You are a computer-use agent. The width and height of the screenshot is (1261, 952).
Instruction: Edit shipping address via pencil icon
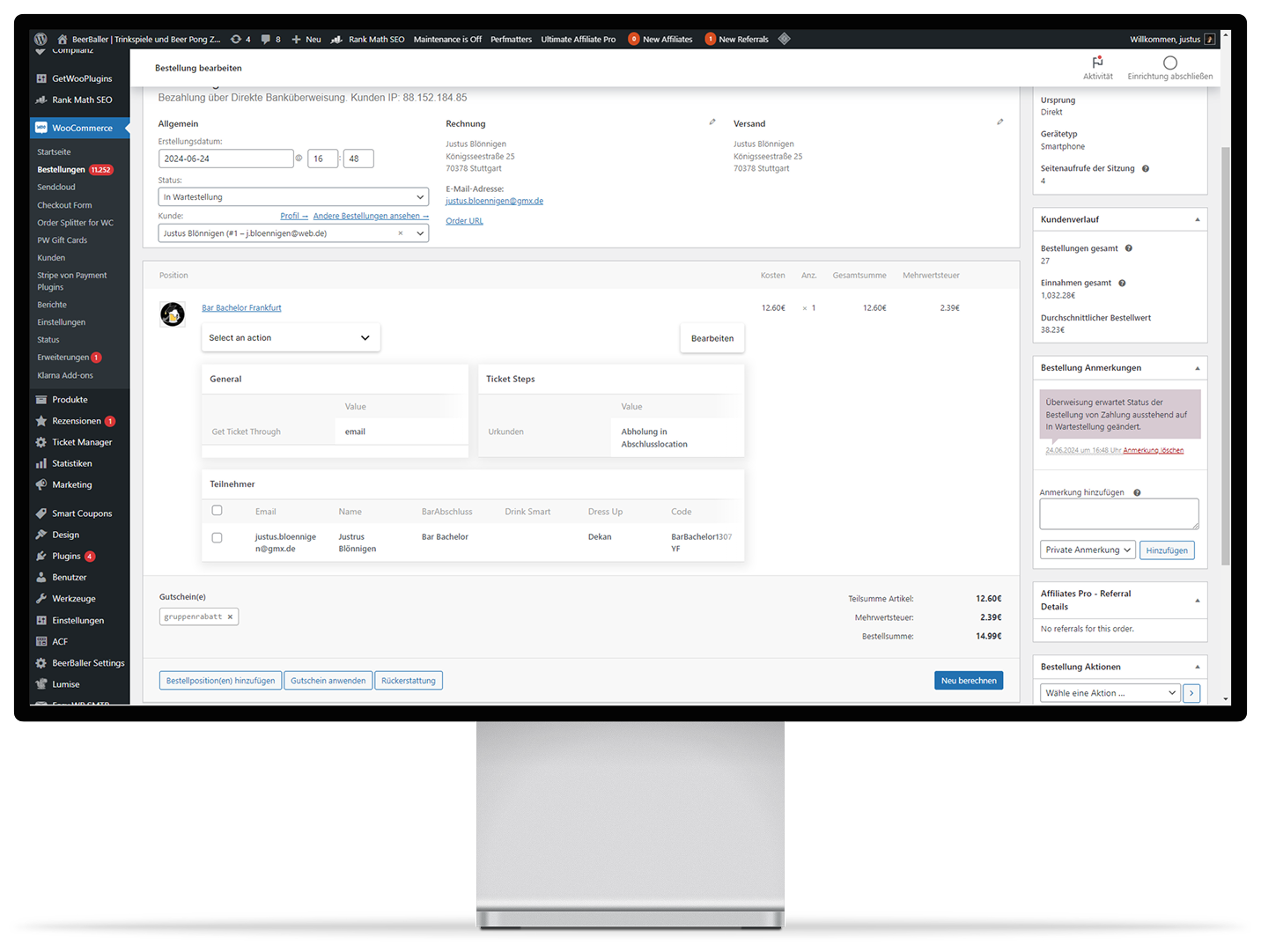[x=999, y=122]
